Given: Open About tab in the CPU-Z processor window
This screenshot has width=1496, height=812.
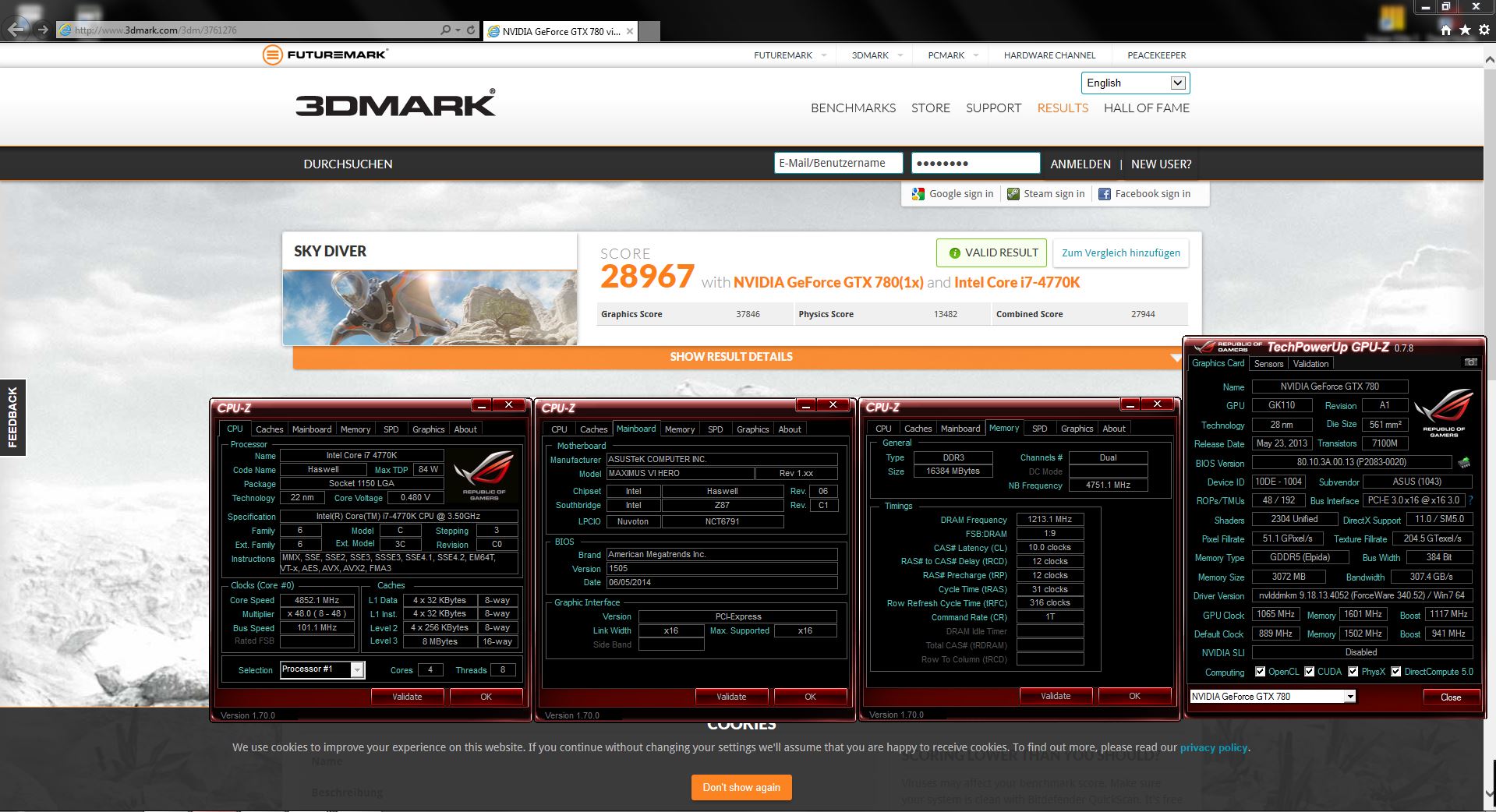Looking at the screenshot, I should [x=465, y=429].
